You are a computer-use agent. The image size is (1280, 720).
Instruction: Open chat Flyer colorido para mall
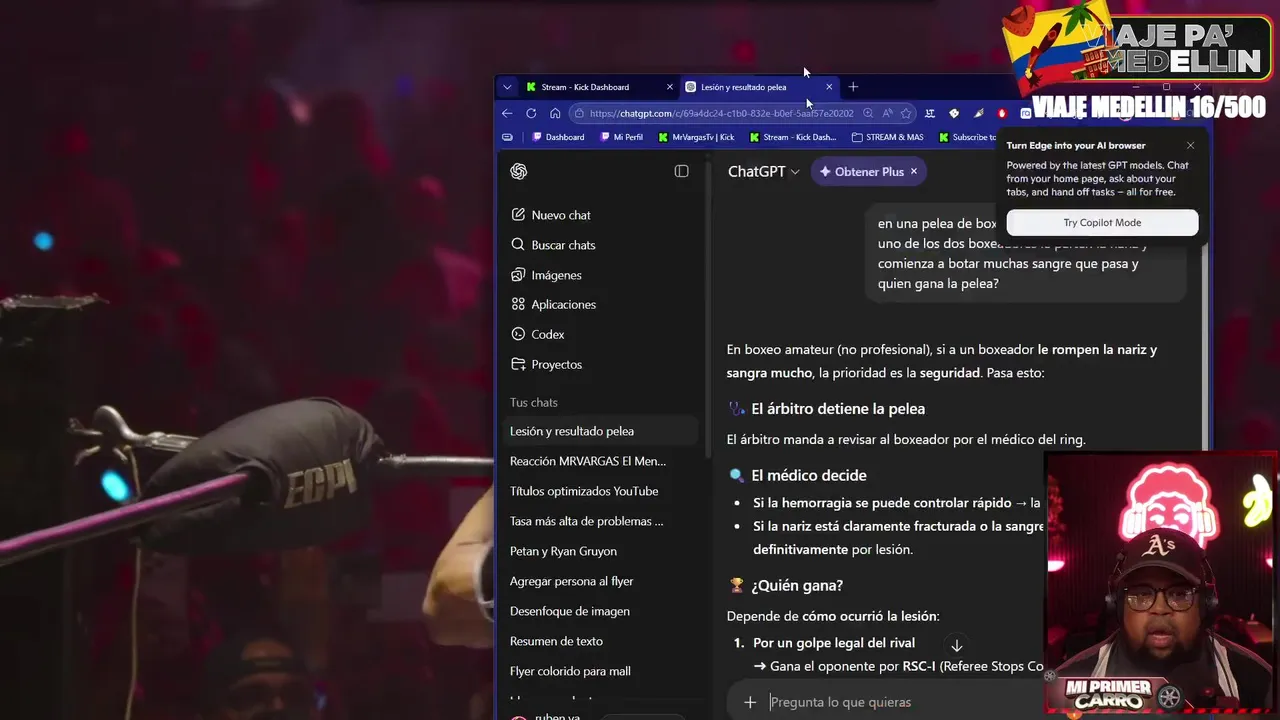600,671
